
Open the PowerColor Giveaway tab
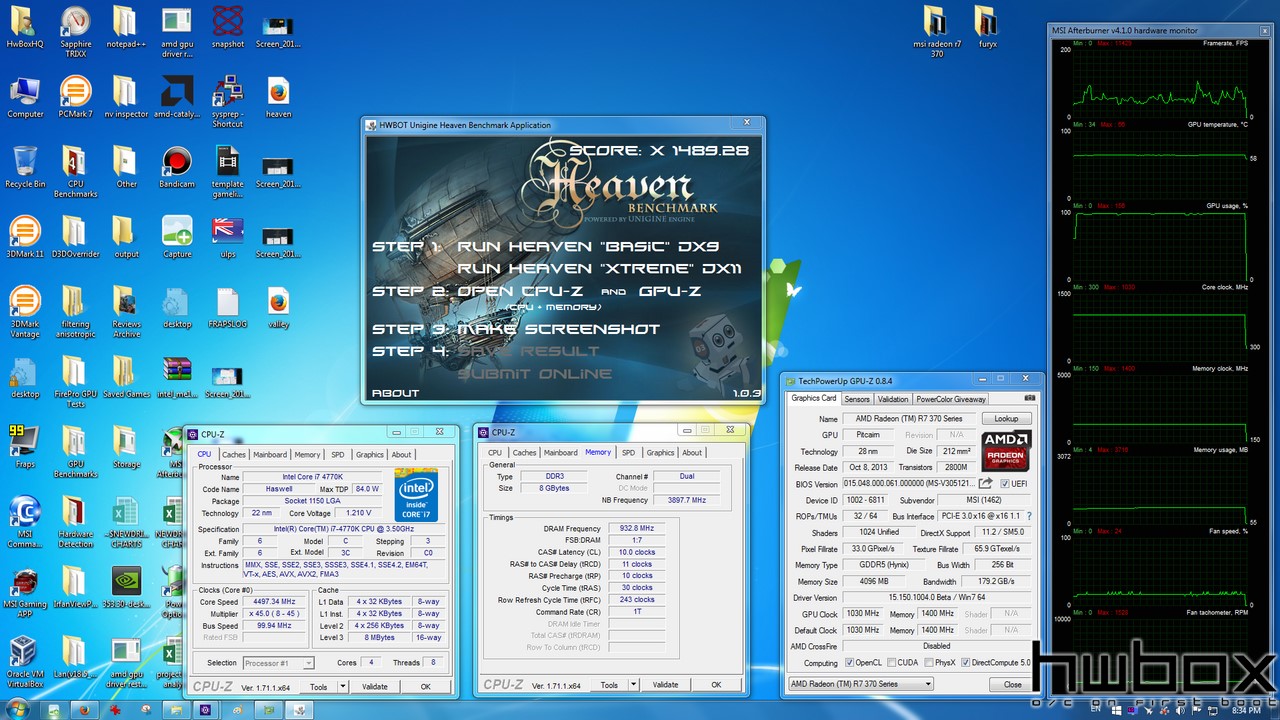951,399
